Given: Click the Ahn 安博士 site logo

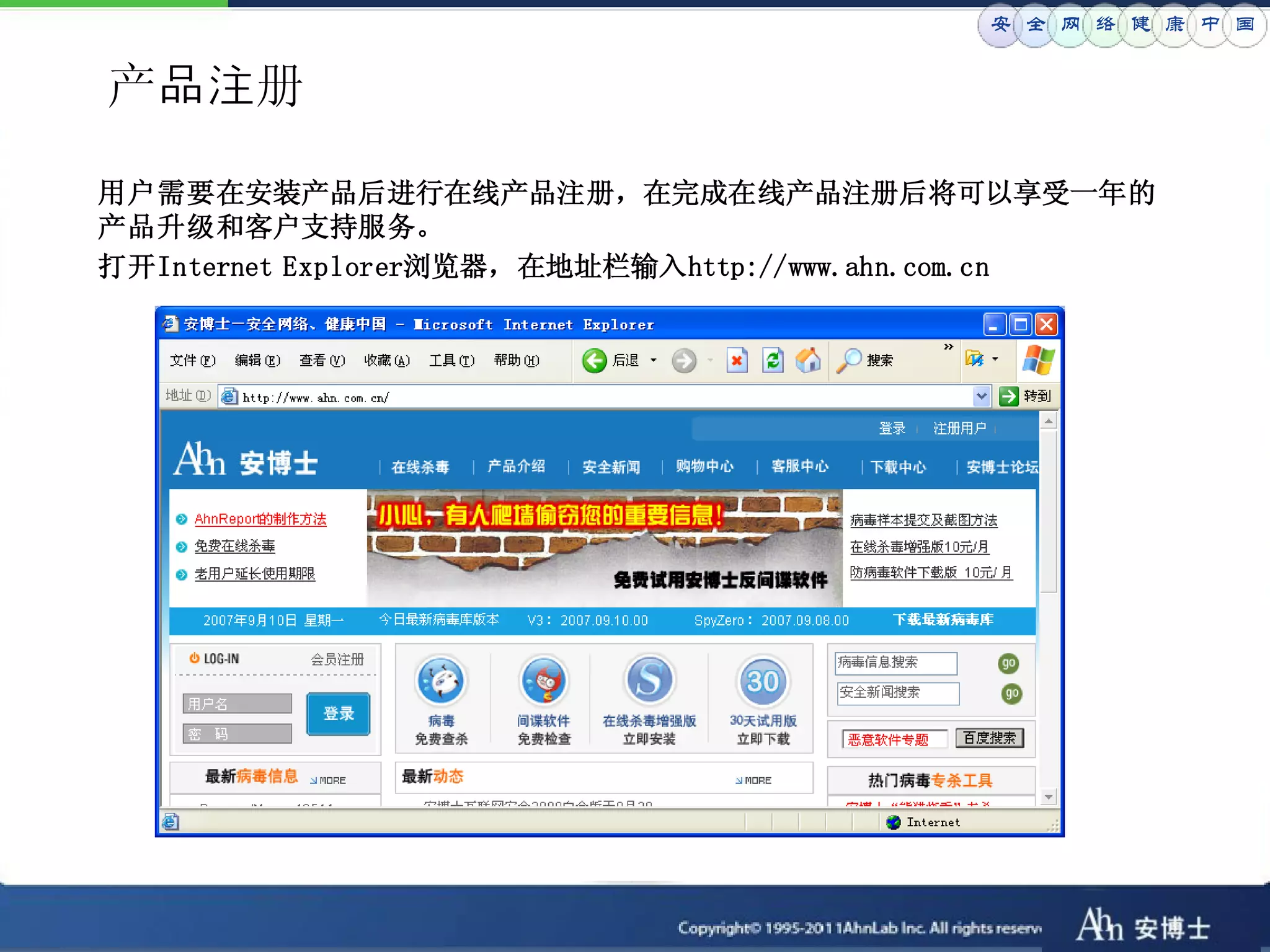Looking at the screenshot, I should 246,460.
